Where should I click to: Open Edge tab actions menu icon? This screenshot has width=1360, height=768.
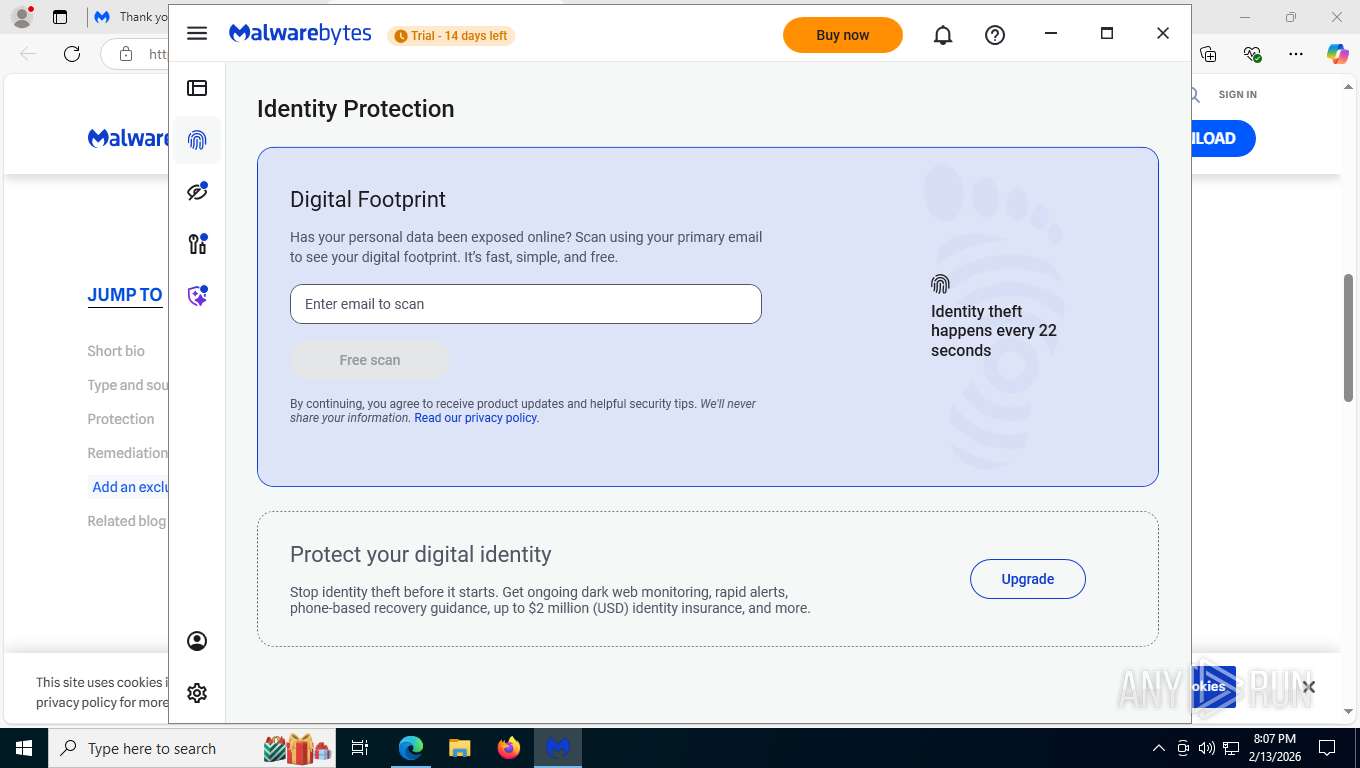point(60,17)
